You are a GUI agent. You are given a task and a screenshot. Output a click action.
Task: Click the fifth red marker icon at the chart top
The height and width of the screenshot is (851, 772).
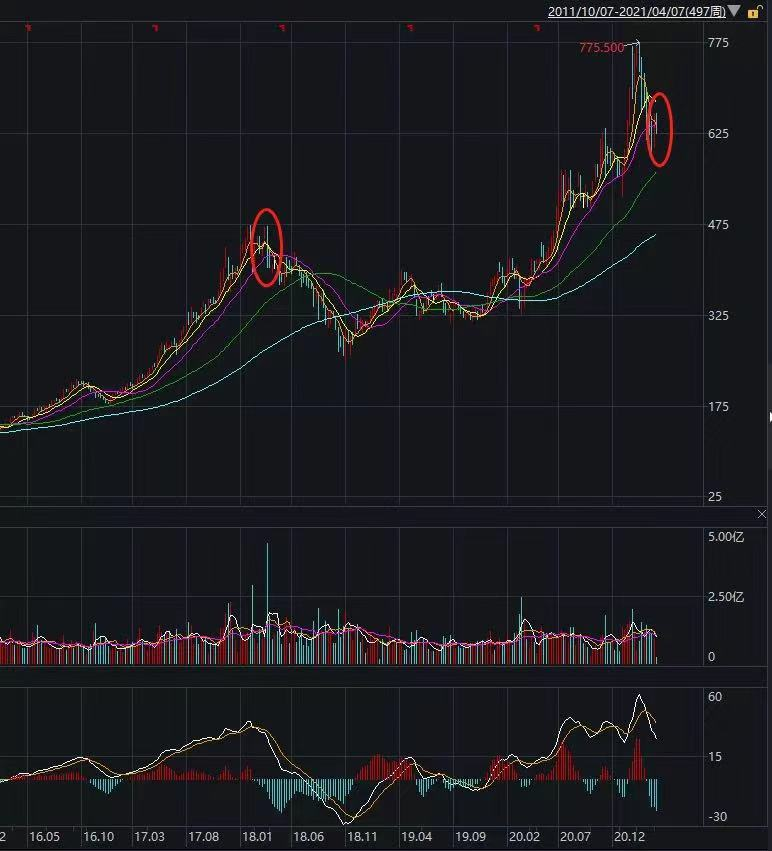point(537,27)
